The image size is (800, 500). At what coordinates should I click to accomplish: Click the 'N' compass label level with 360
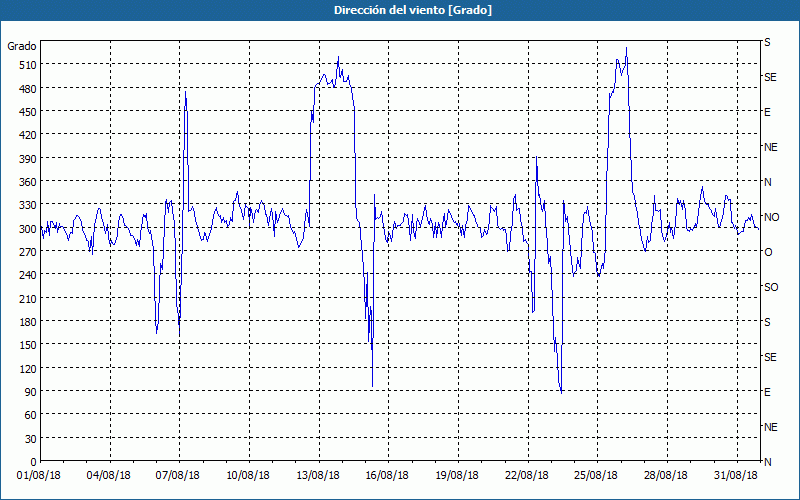pyautogui.click(x=767, y=182)
